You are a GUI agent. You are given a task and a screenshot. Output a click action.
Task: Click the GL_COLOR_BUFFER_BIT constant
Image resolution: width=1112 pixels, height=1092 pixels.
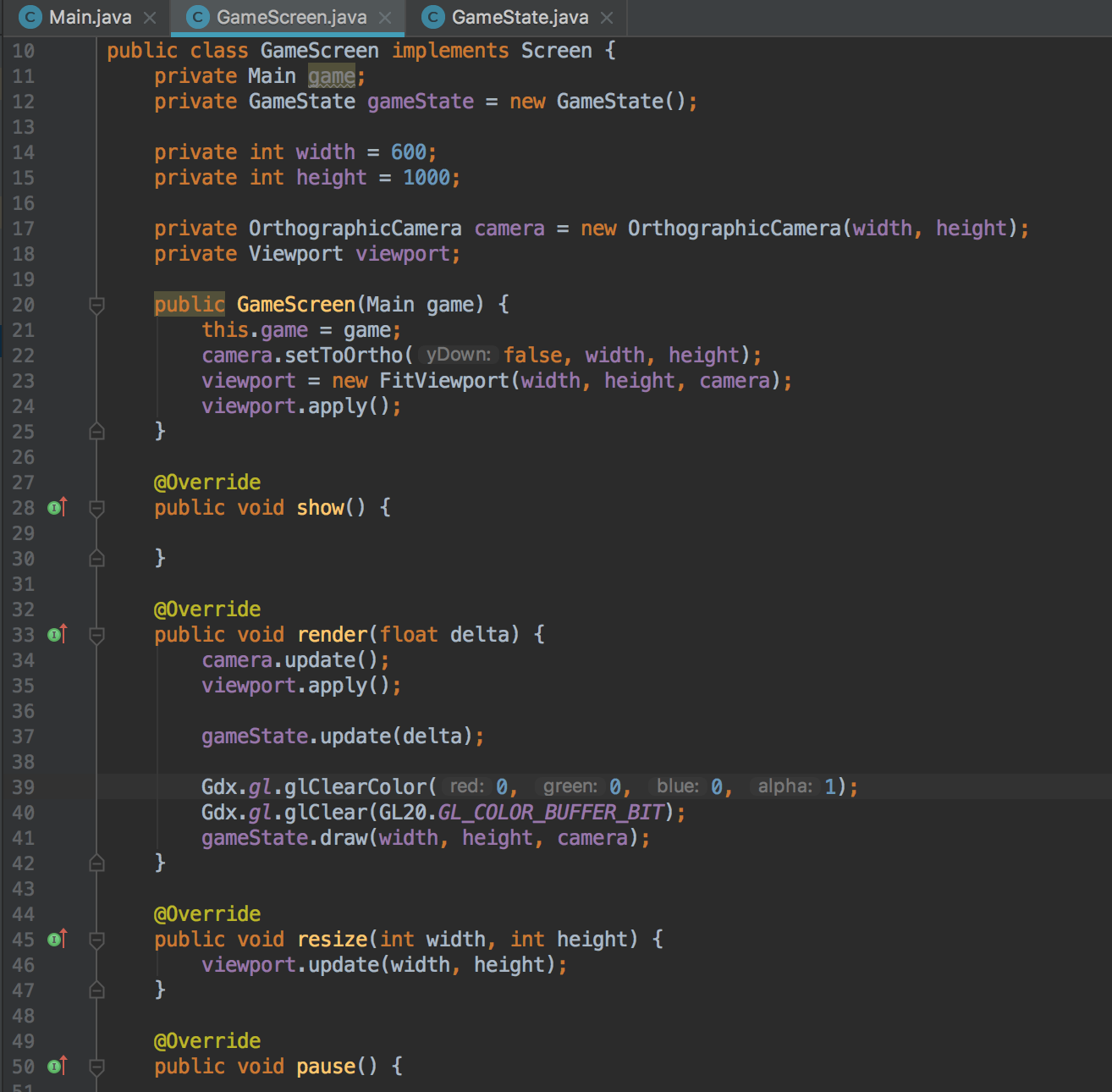551,813
